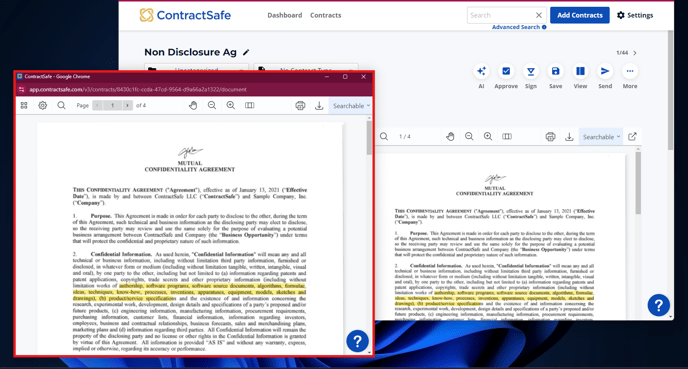688x369 pixels.
Task: Open the AI assistant icon
Action: pos(481,71)
